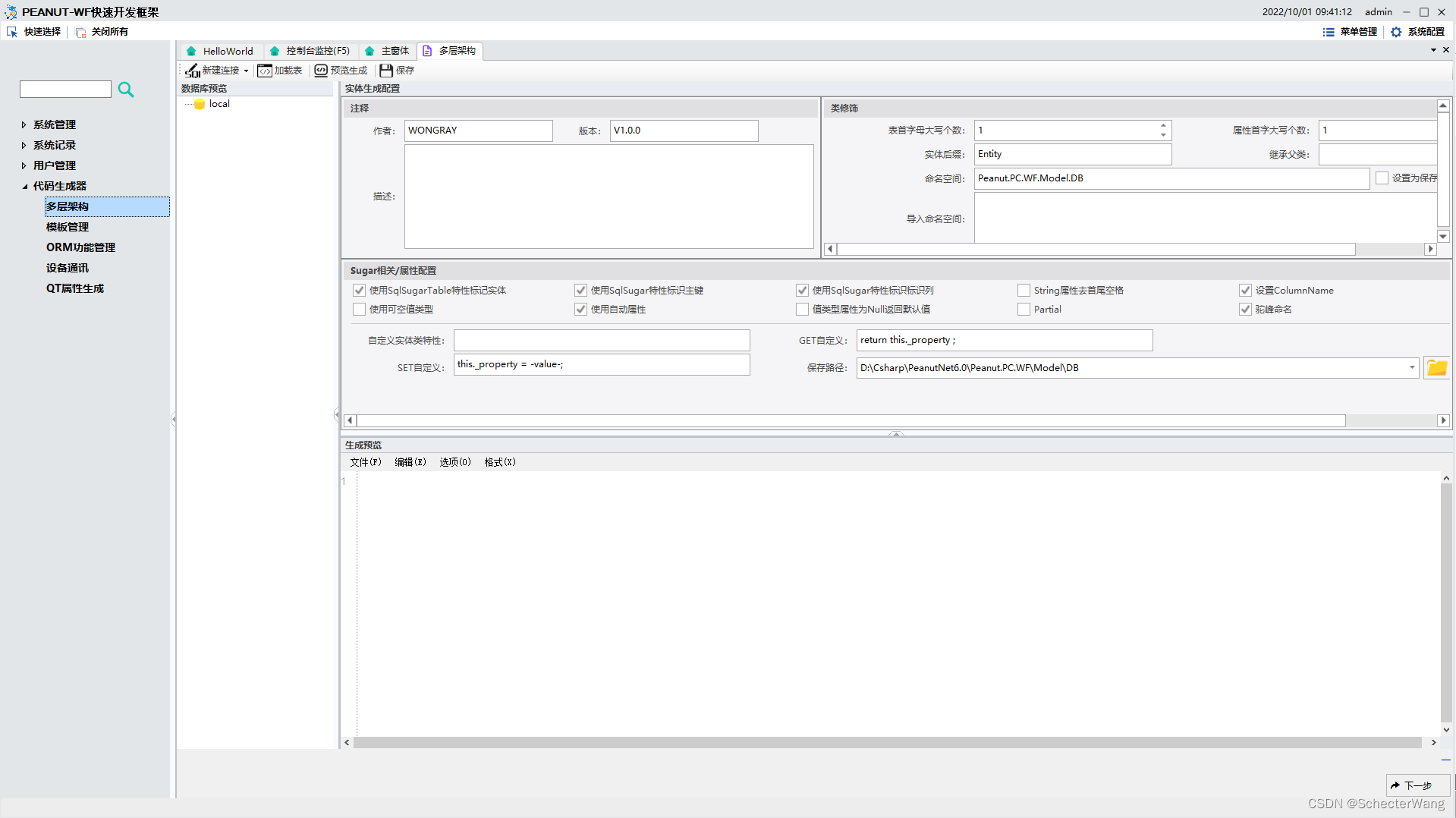Toggle 设置ColumnName checkbox

click(x=1245, y=291)
